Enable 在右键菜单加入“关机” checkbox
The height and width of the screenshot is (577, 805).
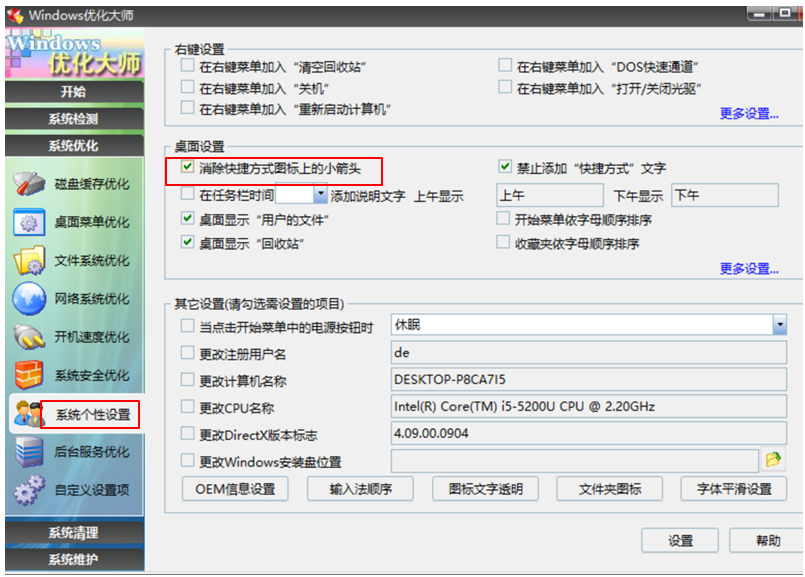click(x=187, y=87)
